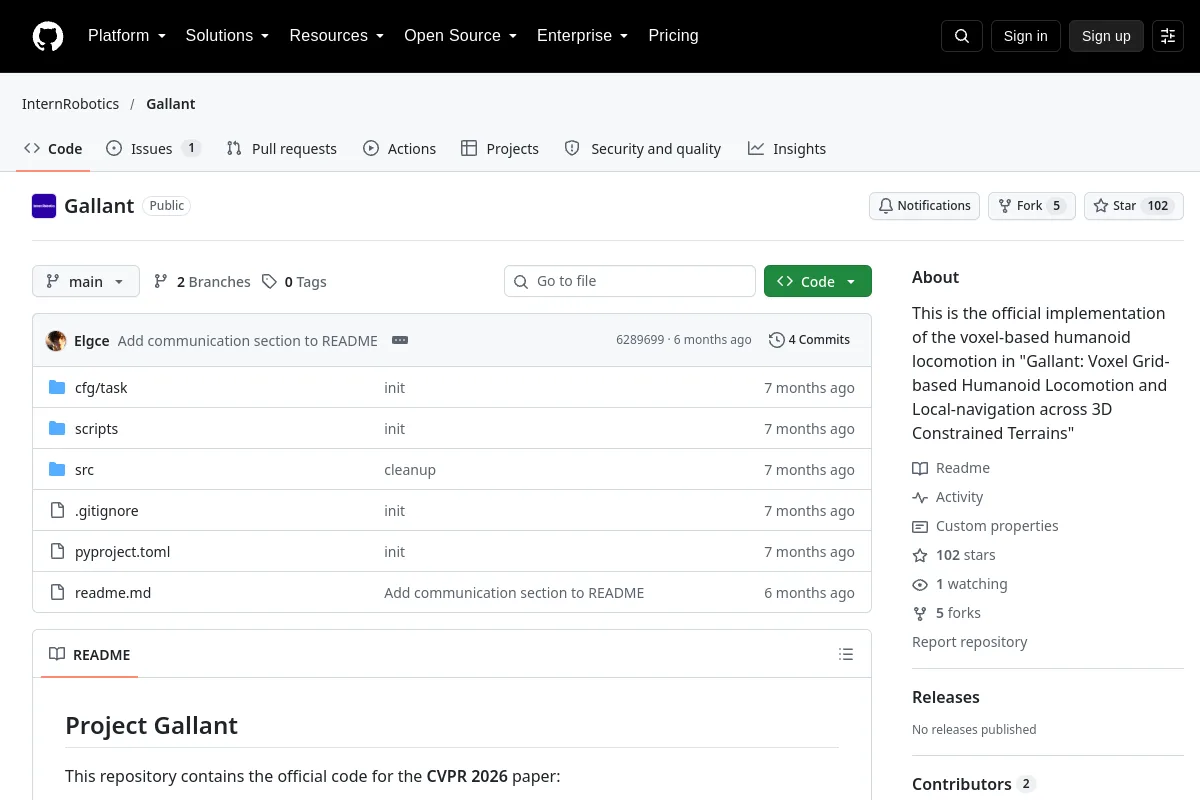Click the GitHub logo icon
1200x800 pixels.
click(x=48, y=36)
